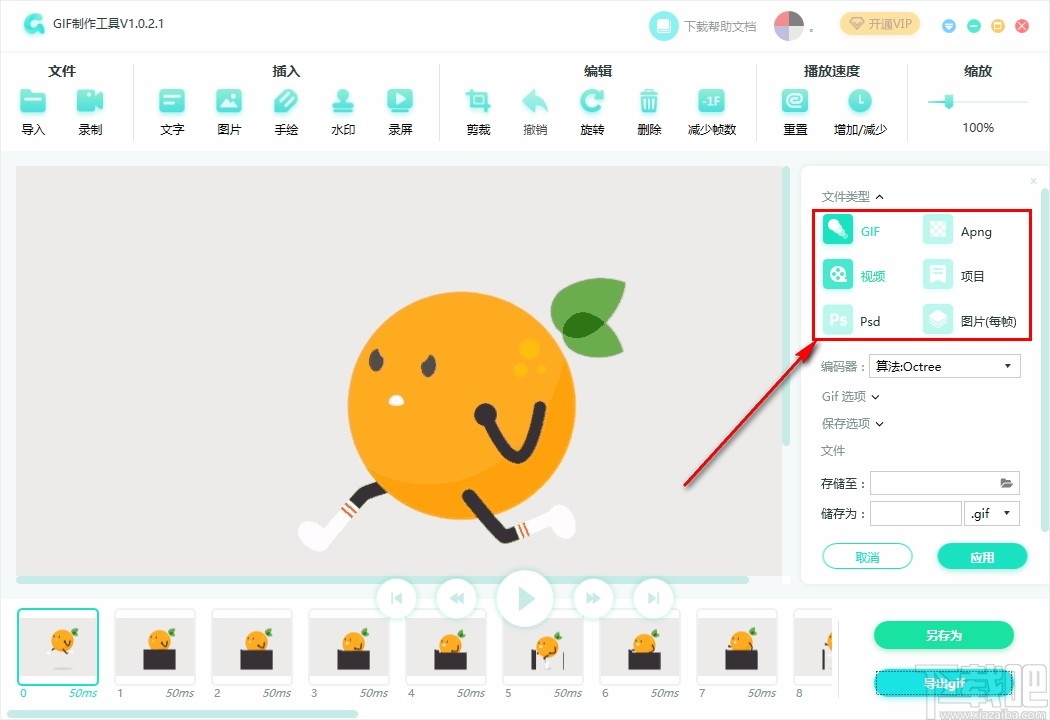The height and width of the screenshot is (720, 1050).
Task: Select the 剪裁 crop tool
Action: tap(478, 100)
